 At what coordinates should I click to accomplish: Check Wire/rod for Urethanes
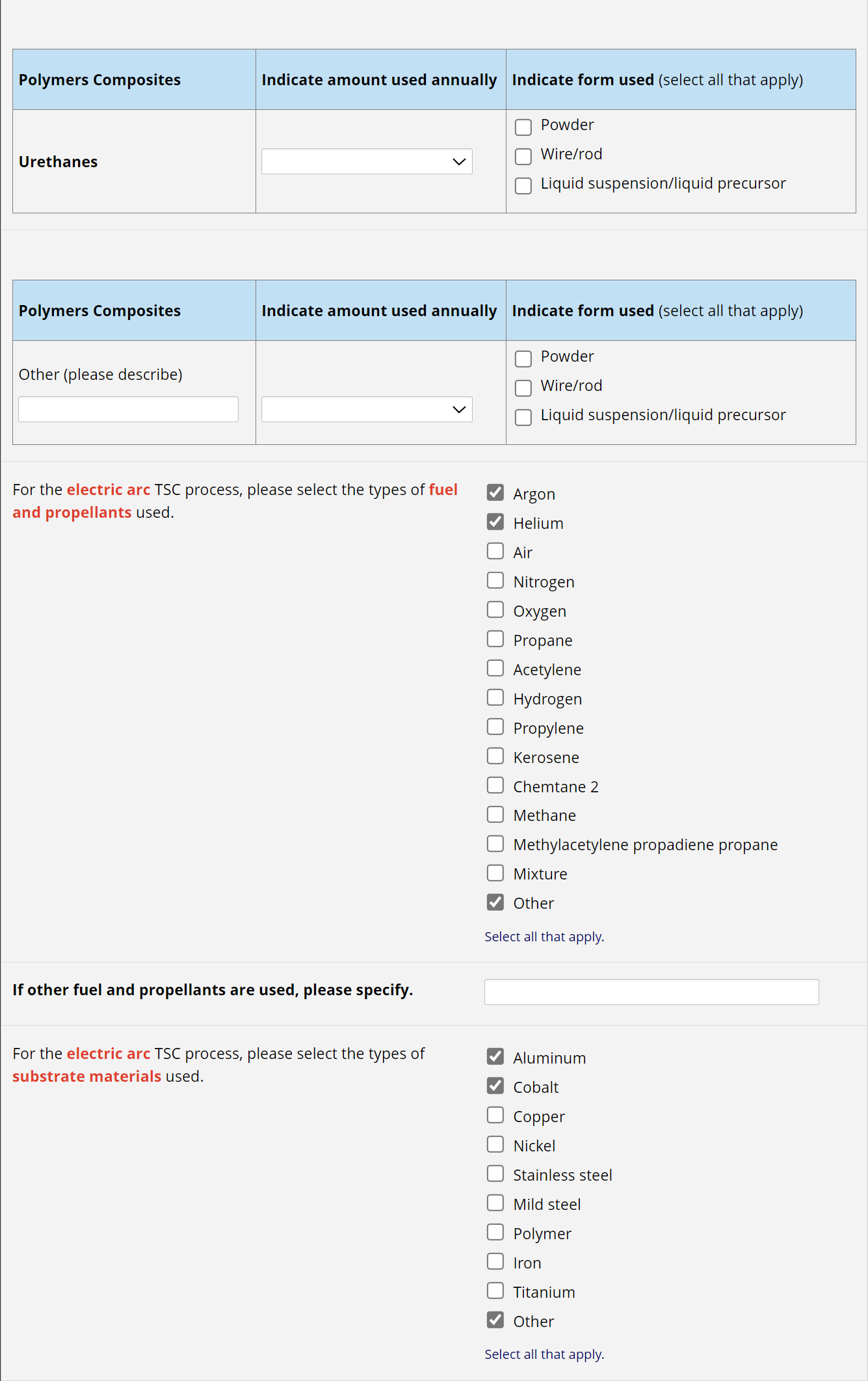[523, 156]
